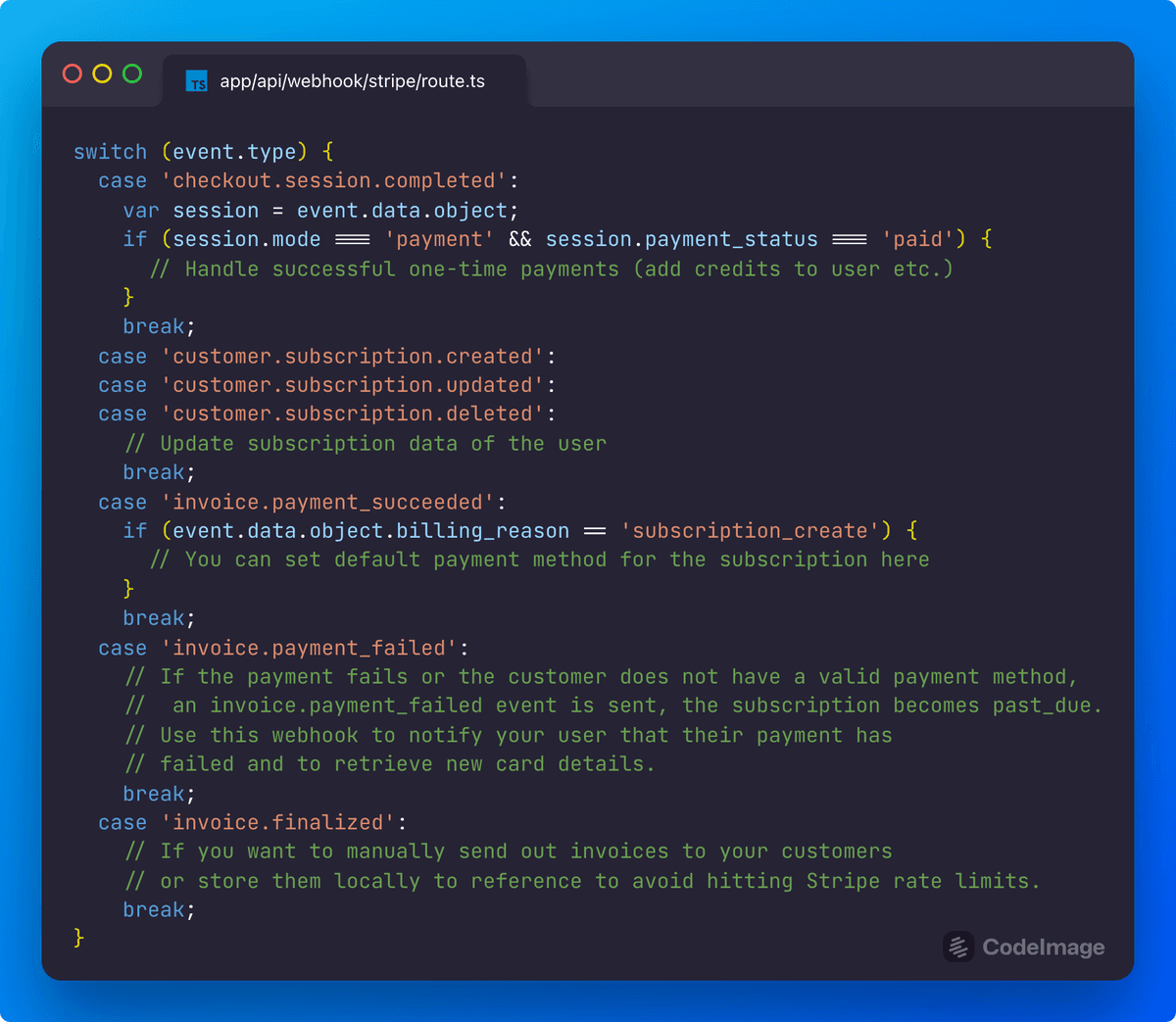Image resolution: width=1176 pixels, height=1022 pixels.
Task: Click the 'paid' string literal
Action: 917,239
